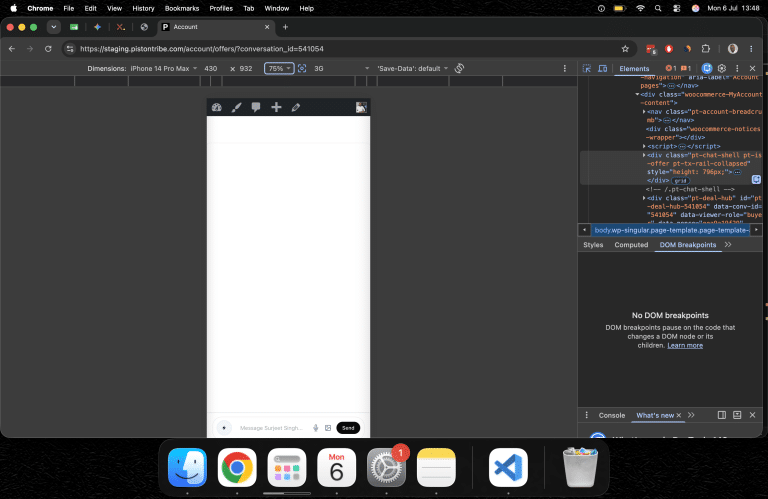
Task: Click the microphone icon in the message bar
Action: (315, 428)
